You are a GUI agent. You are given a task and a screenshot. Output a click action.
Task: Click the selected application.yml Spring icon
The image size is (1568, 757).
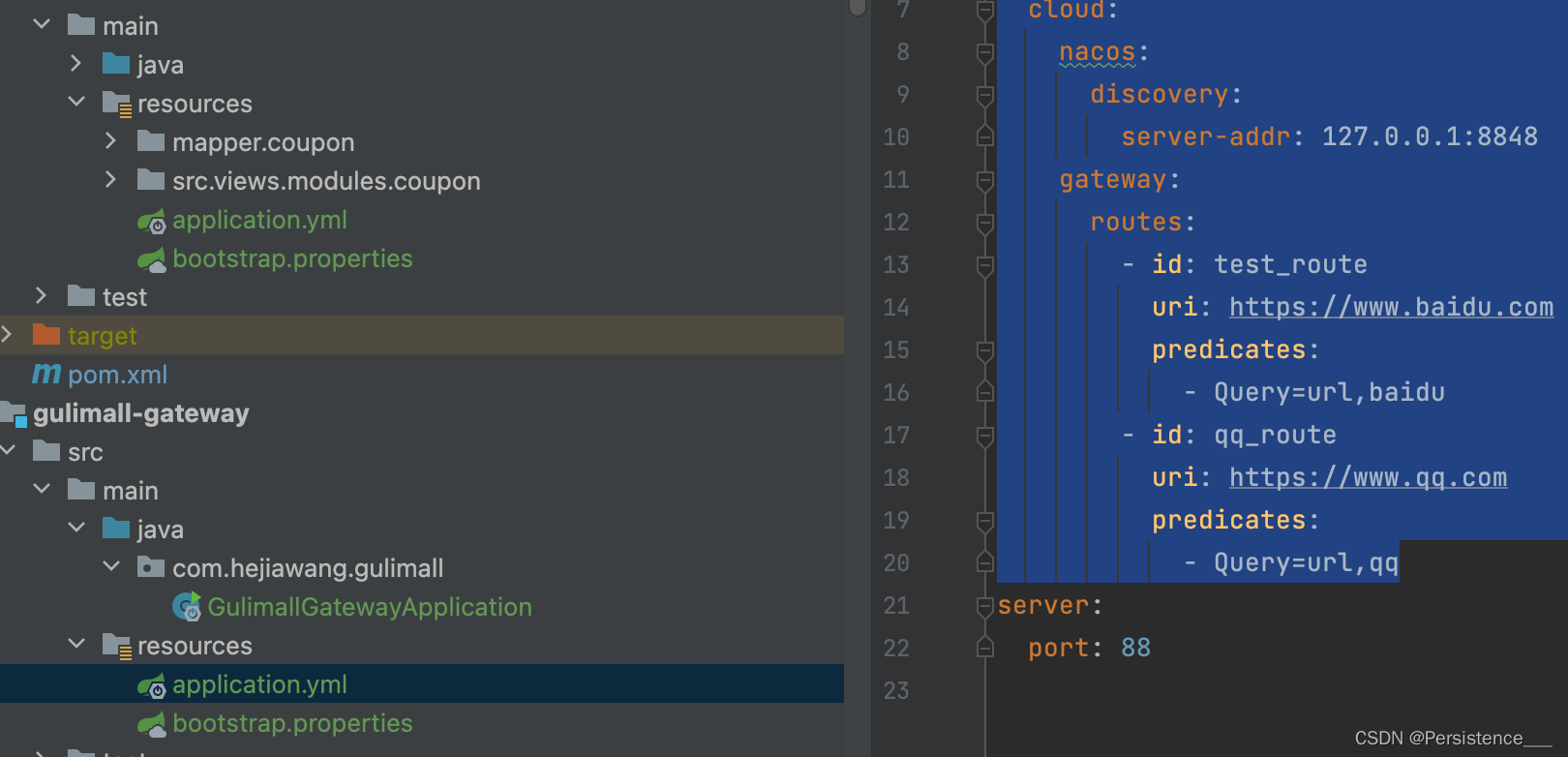152,686
